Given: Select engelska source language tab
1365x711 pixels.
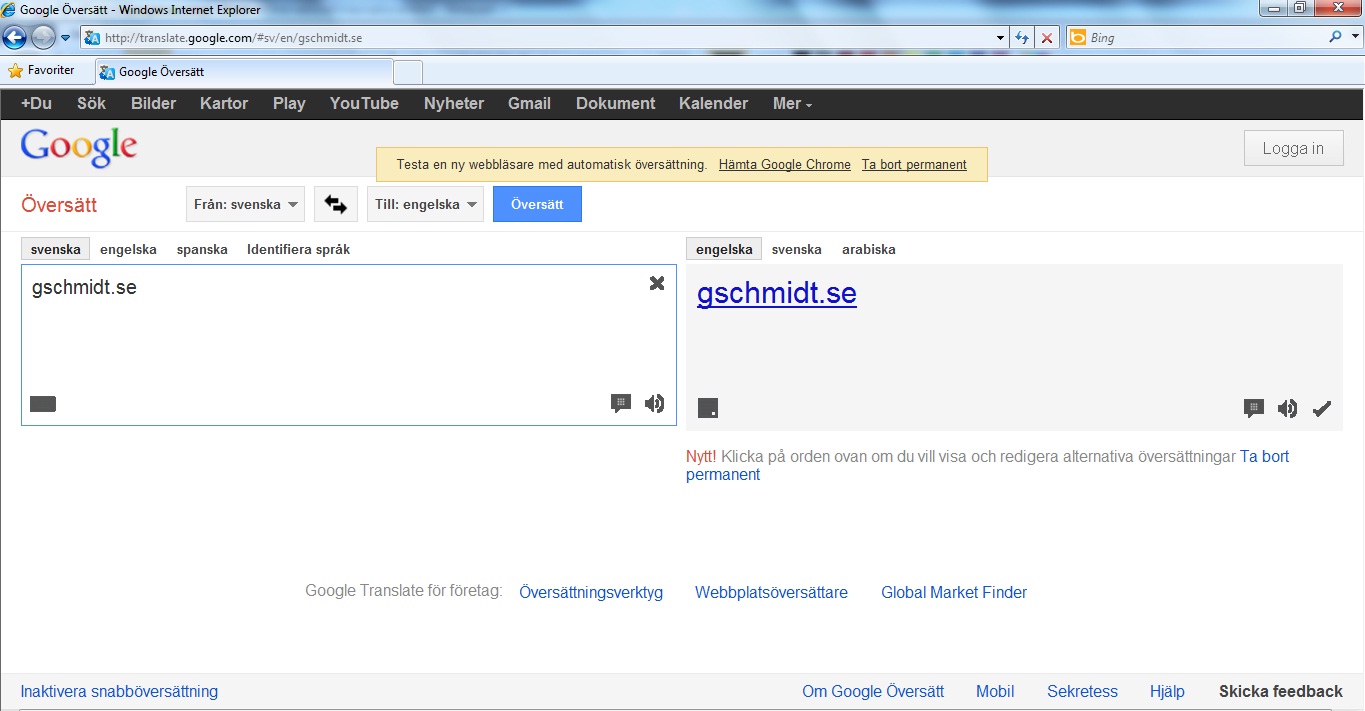Looking at the screenshot, I should (128, 249).
